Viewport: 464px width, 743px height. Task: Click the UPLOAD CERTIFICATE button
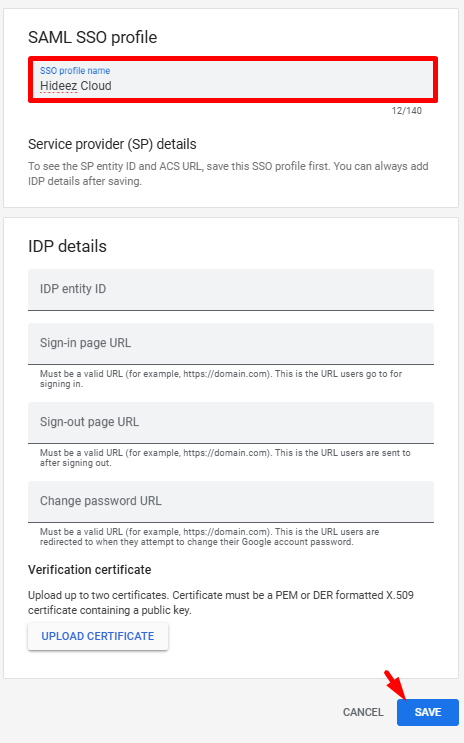coord(98,636)
